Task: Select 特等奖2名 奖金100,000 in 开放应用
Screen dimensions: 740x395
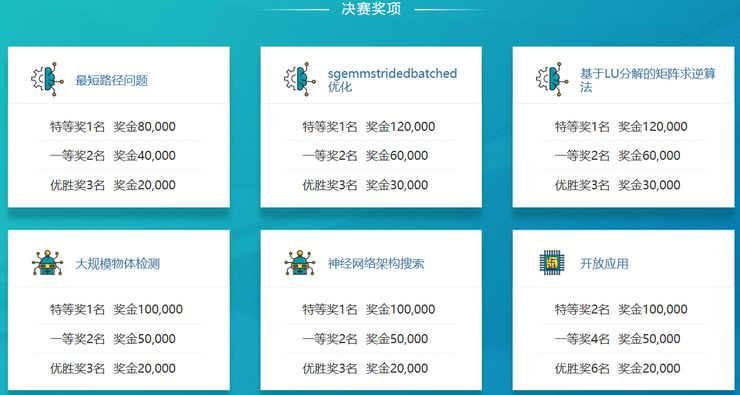Action: (x=623, y=310)
